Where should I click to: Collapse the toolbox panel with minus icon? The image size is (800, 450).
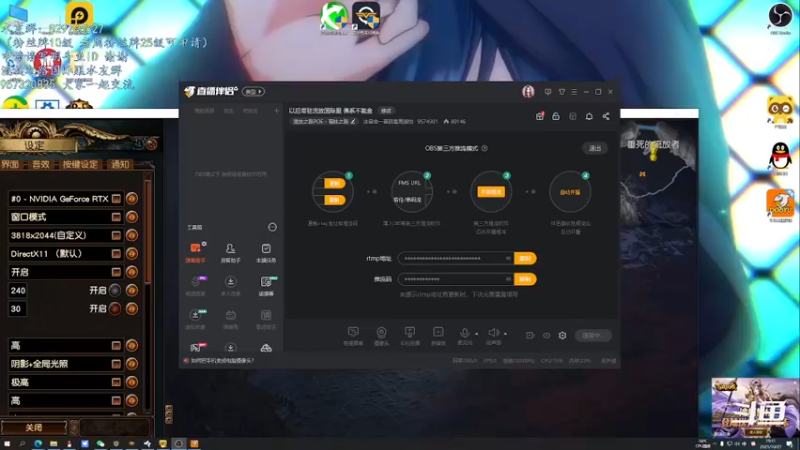(272, 227)
